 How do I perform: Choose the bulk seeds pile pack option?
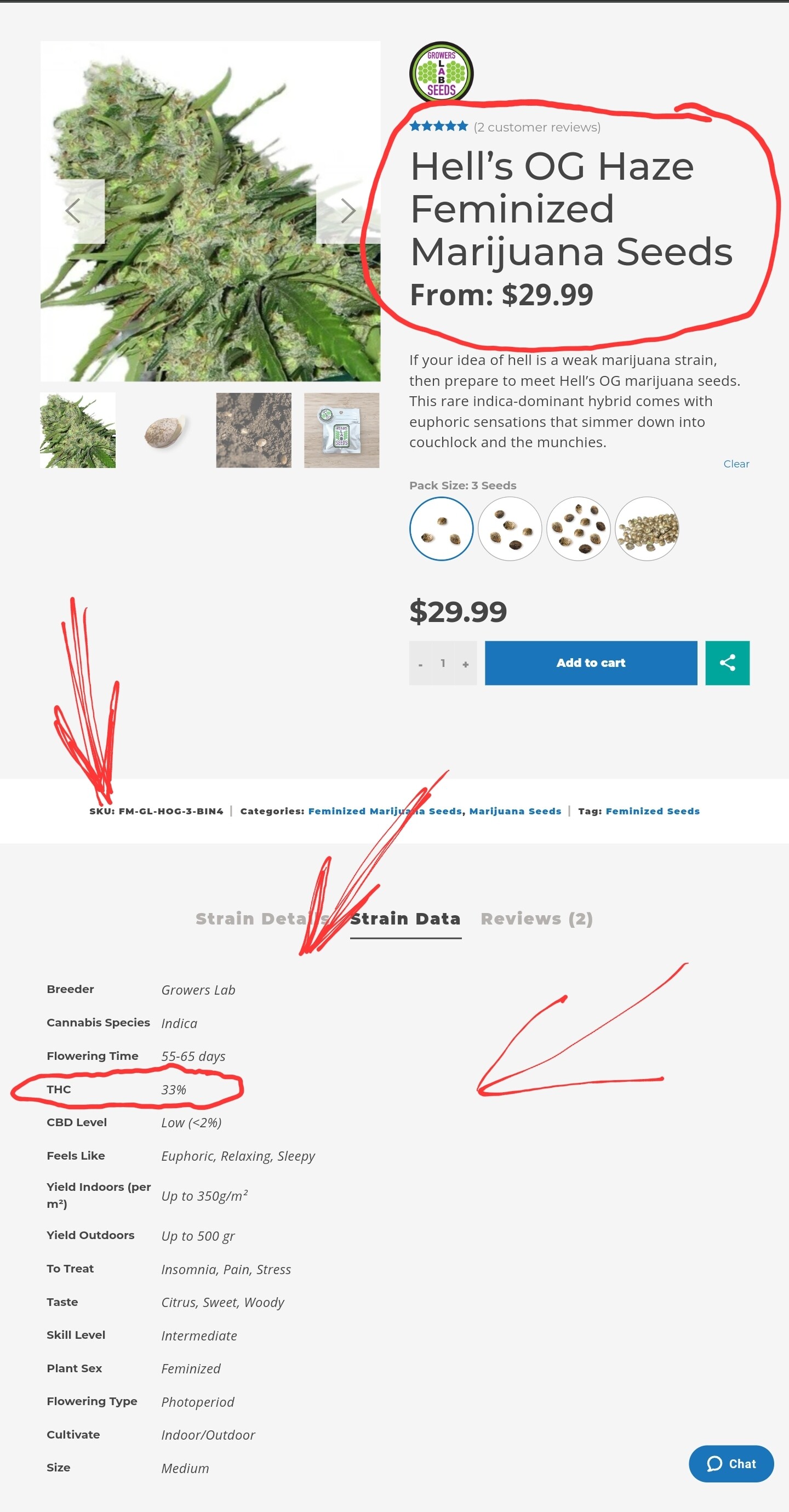pyautogui.click(x=647, y=528)
